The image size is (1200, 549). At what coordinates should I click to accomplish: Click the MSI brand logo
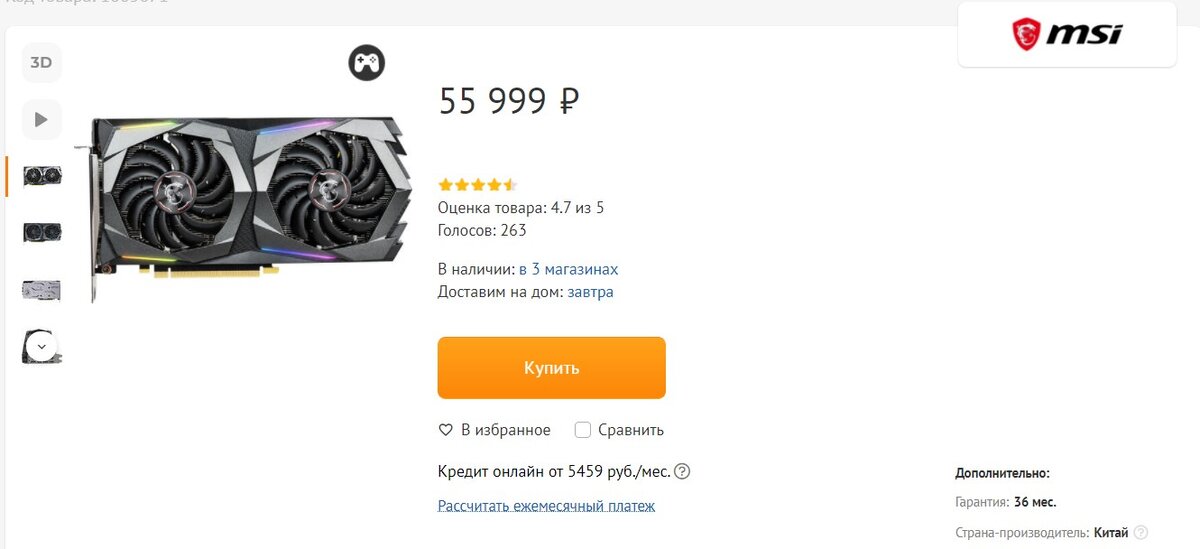coord(1067,35)
